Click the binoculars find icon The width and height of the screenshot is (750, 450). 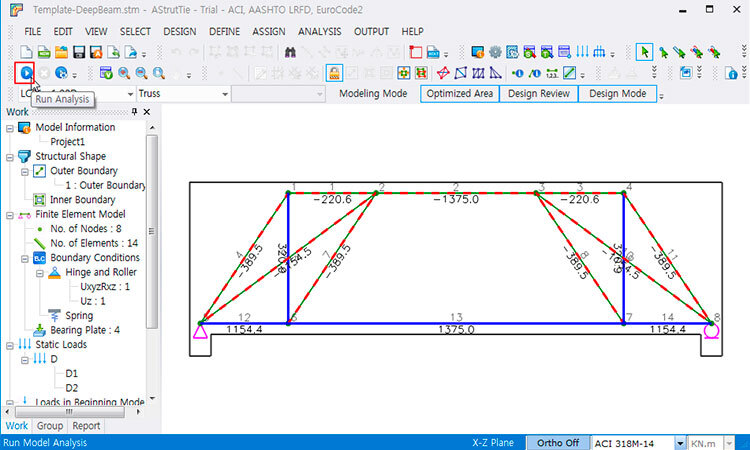(x=290, y=52)
